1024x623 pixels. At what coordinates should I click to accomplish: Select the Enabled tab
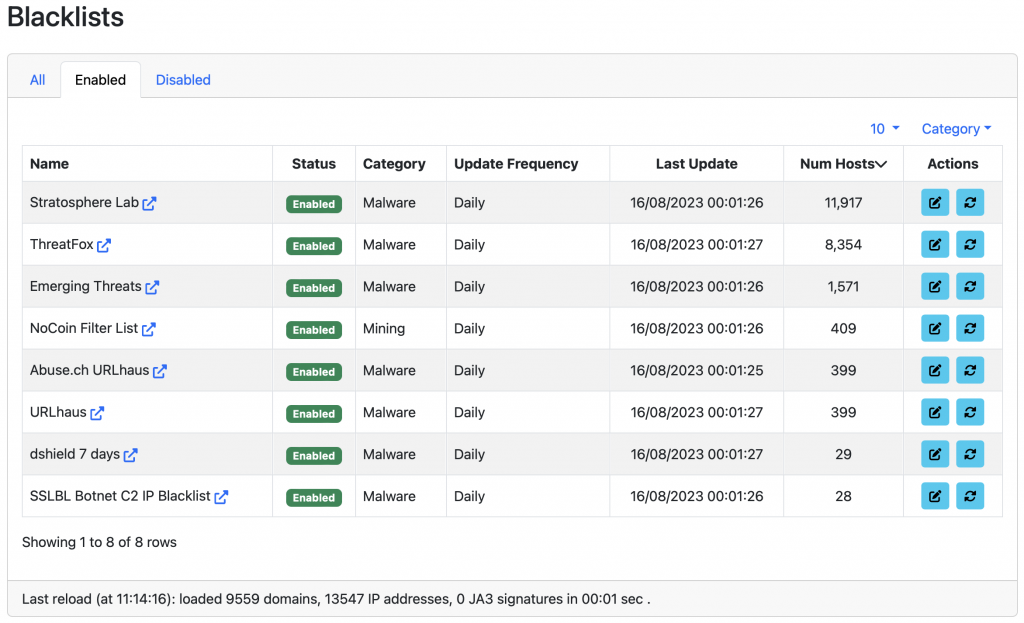click(101, 80)
